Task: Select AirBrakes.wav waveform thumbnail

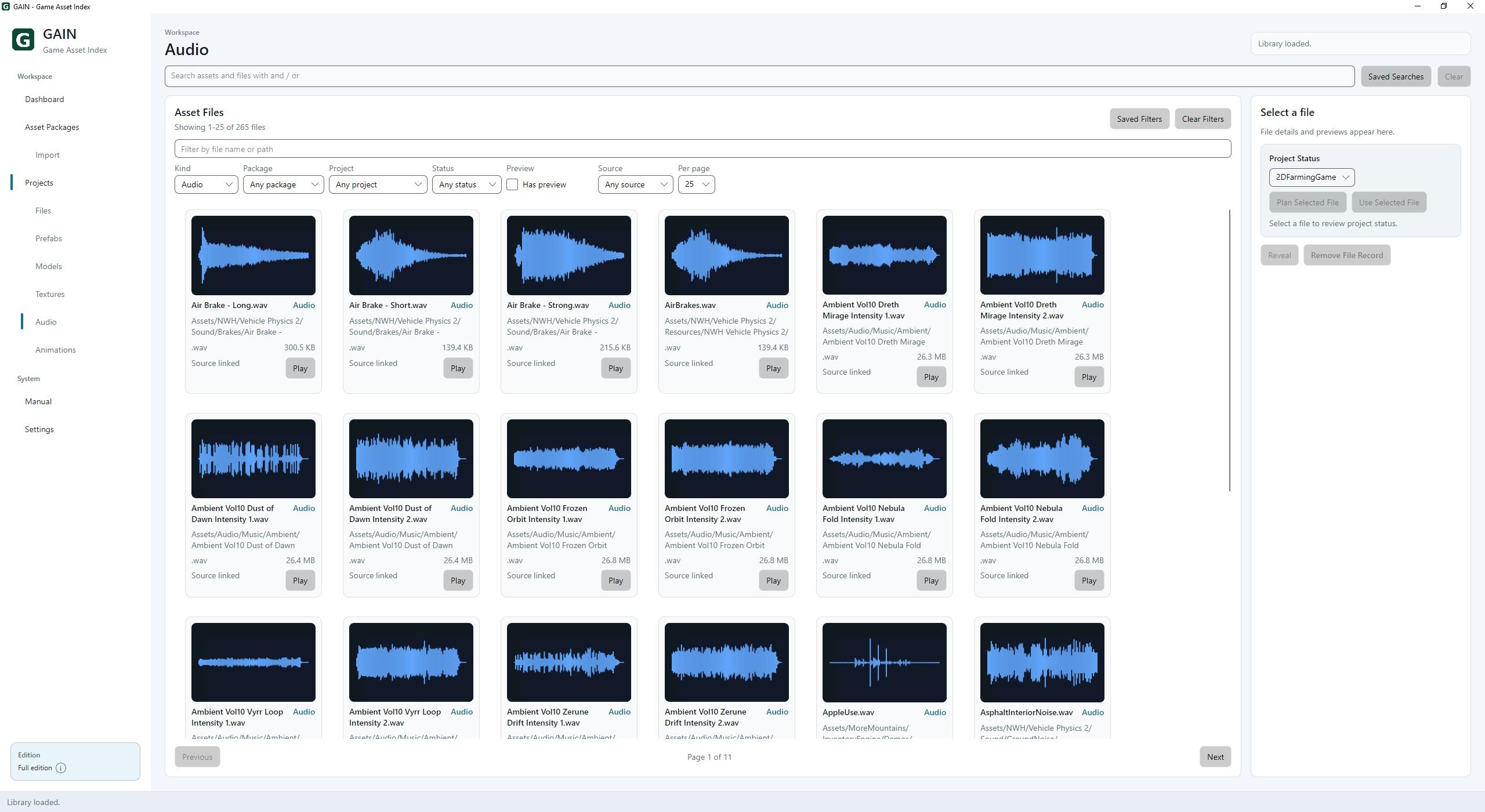Action: point(727,255)
